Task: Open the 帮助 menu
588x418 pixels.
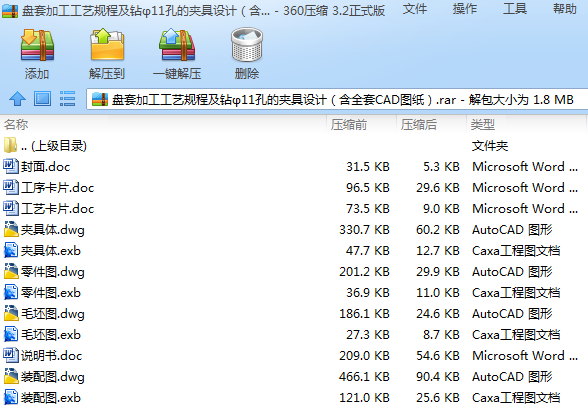Action: tap(565, 9)
